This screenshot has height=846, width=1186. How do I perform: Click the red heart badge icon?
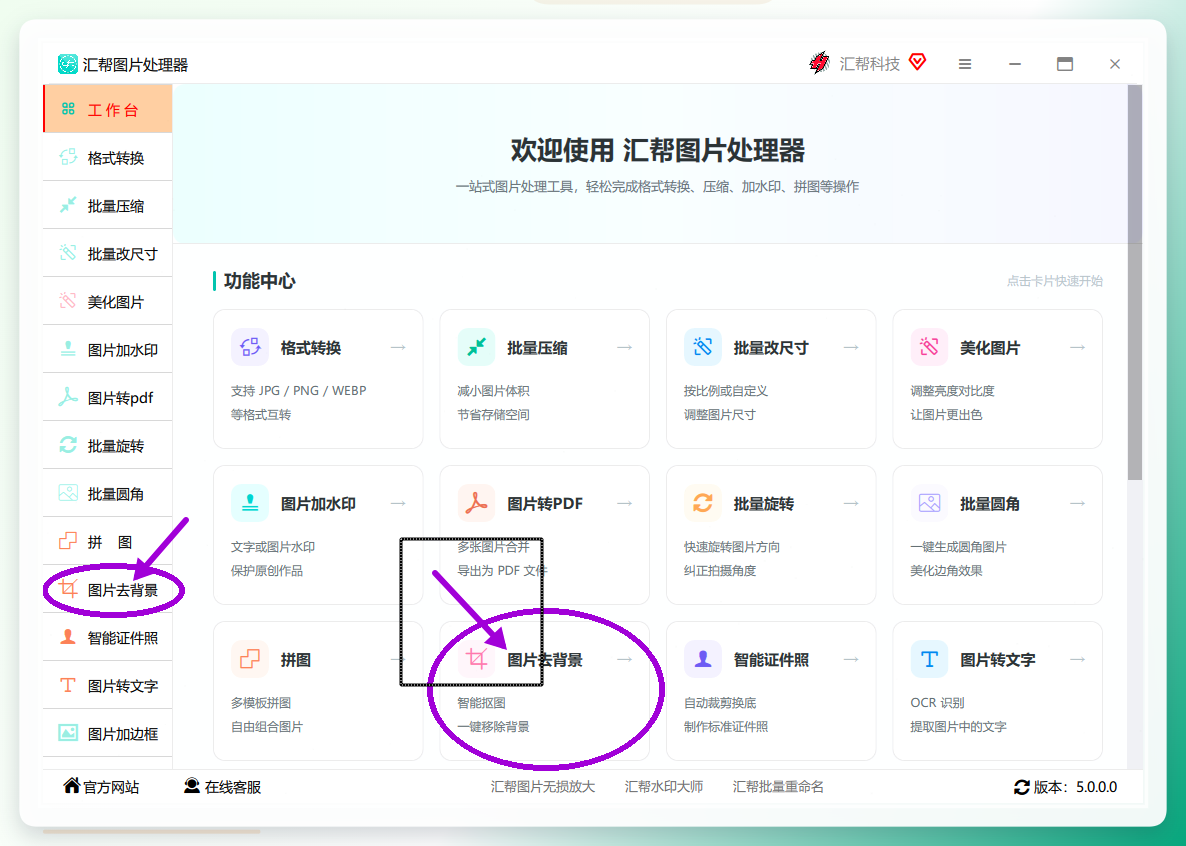(x=917, y=62)
